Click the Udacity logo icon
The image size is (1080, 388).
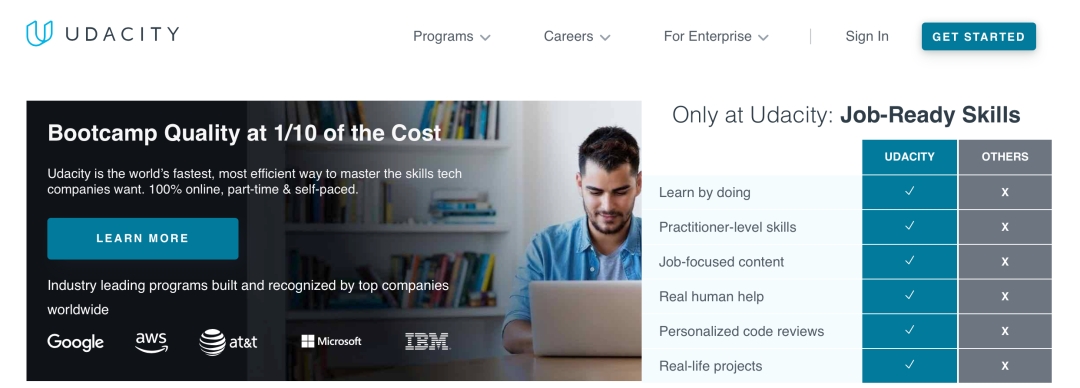pos(39,33)
